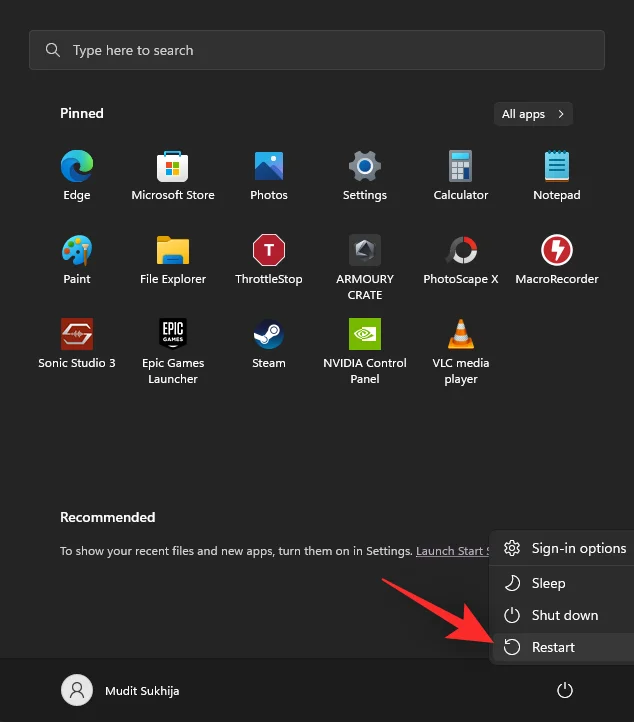The height and width of the screenshot is (722, 634).
Task: Click the 'Type here to search' box
Action: (317, 50)
